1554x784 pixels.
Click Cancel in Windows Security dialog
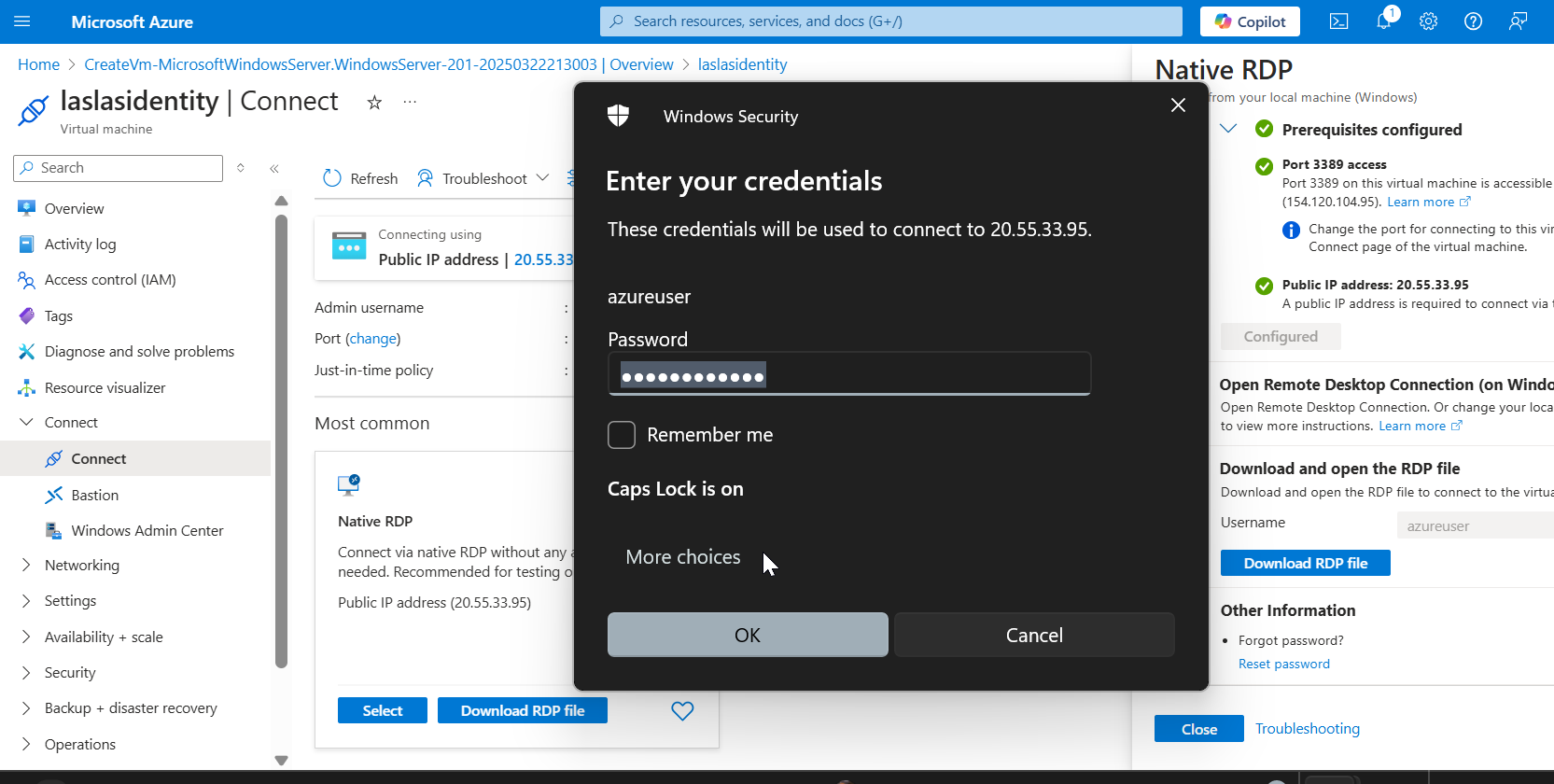(1034, 635)
